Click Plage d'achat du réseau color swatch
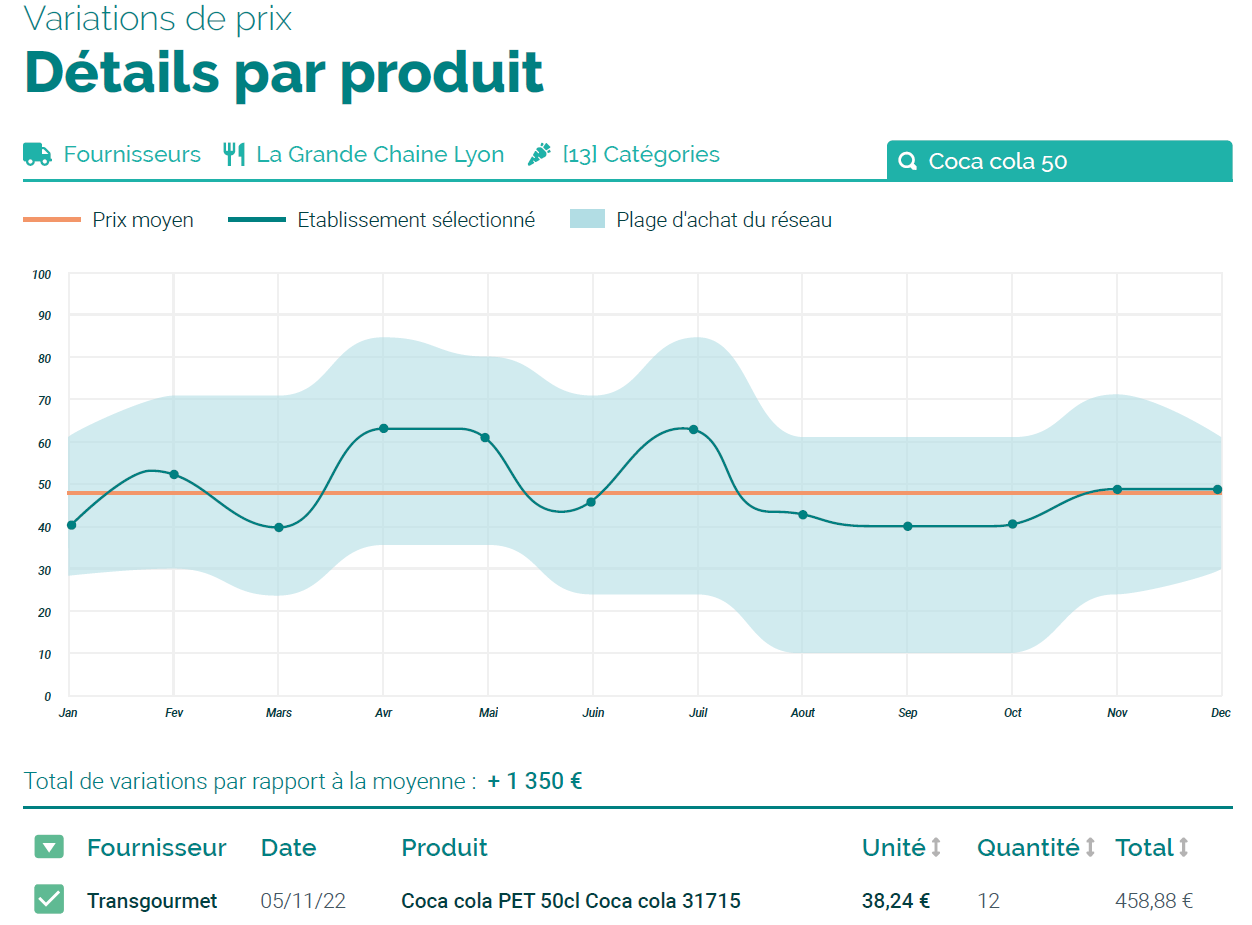 [x=587, y=220]
